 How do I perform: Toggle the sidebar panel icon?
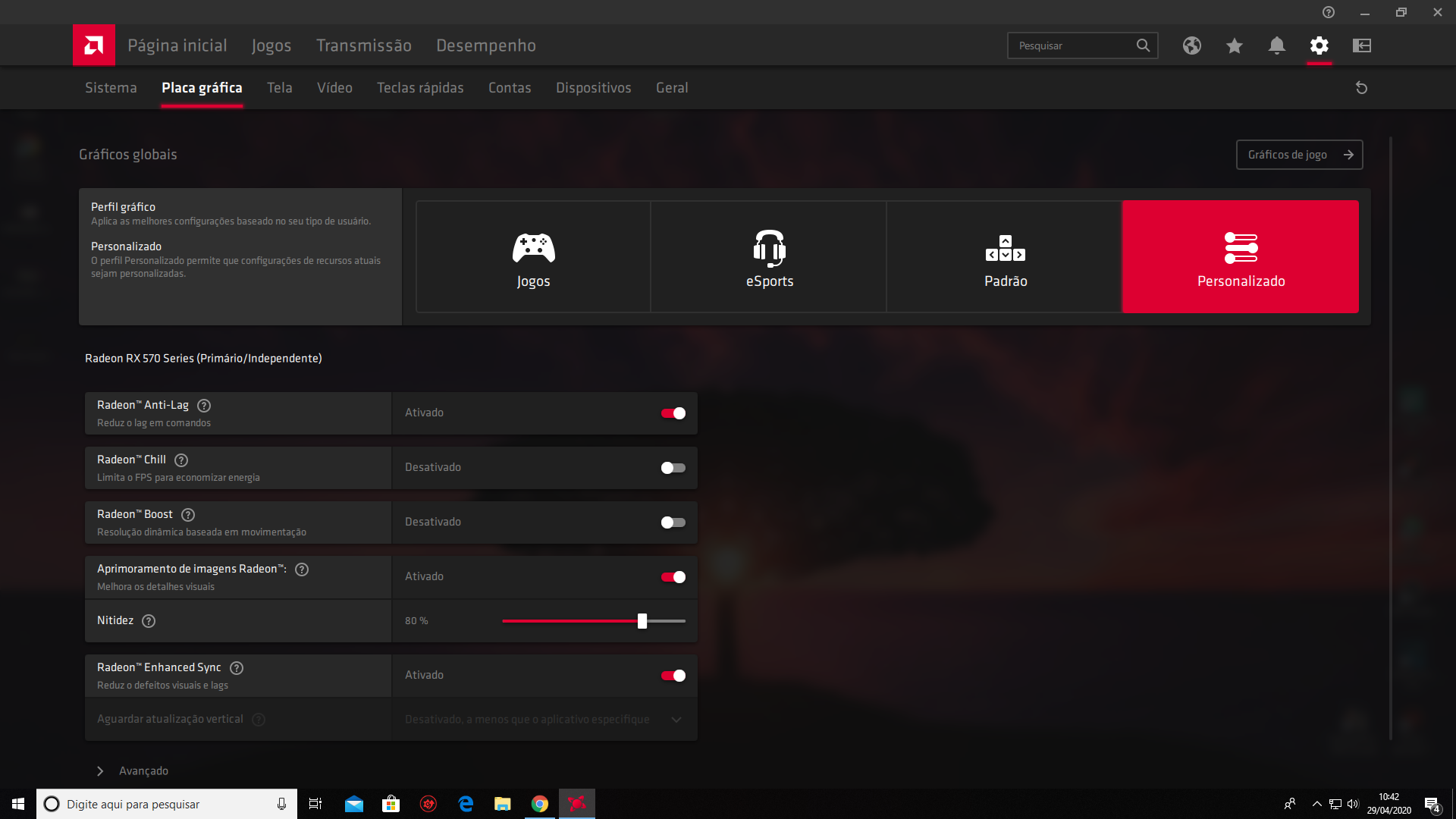pos(1362,45)
